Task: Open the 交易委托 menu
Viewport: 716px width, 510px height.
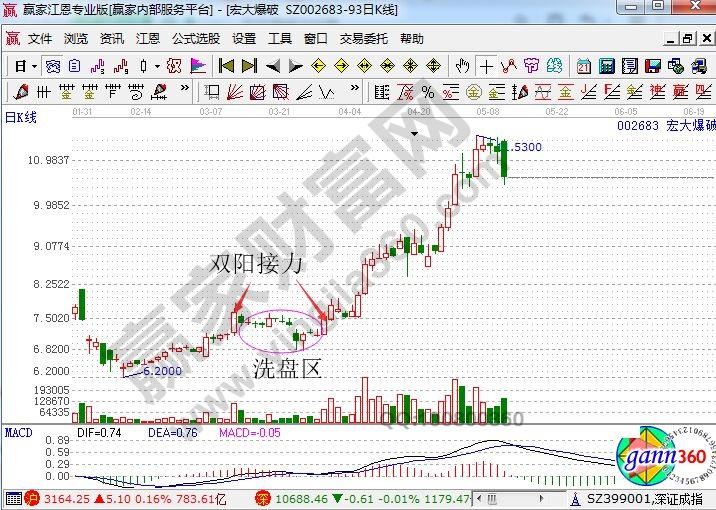Action: (x=364, y=39)
